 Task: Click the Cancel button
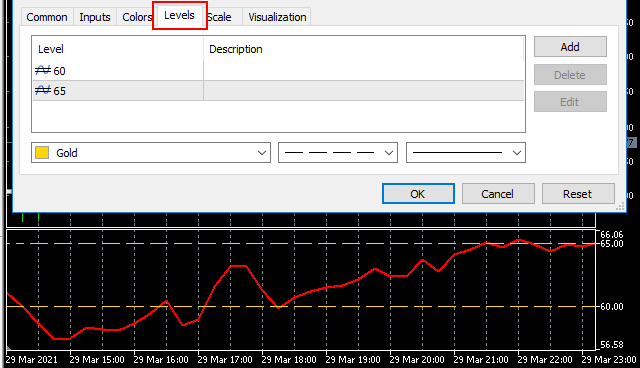click(x=498, y=194)
